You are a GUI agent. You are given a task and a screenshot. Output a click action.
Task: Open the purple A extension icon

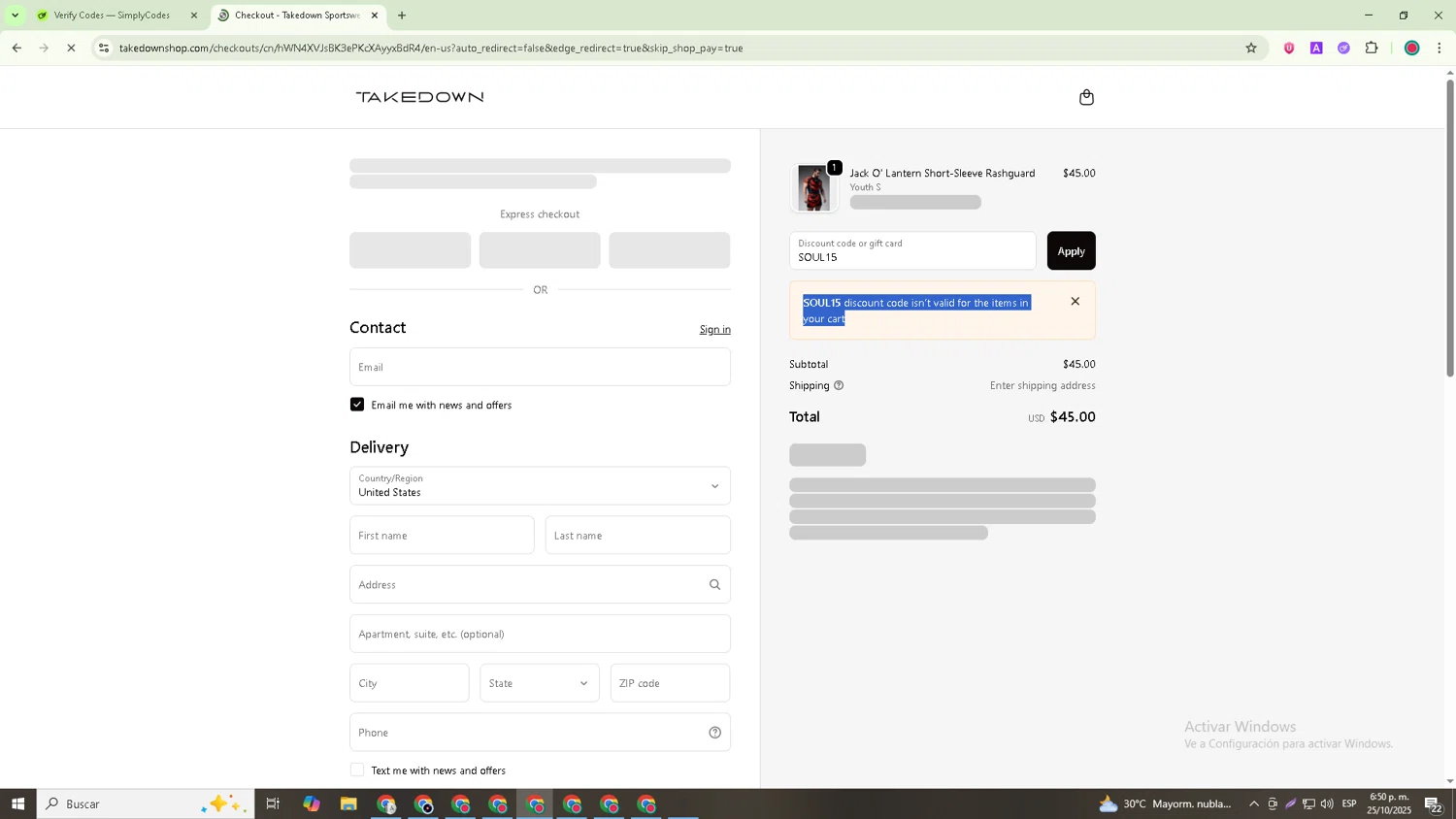(1316, 48)
